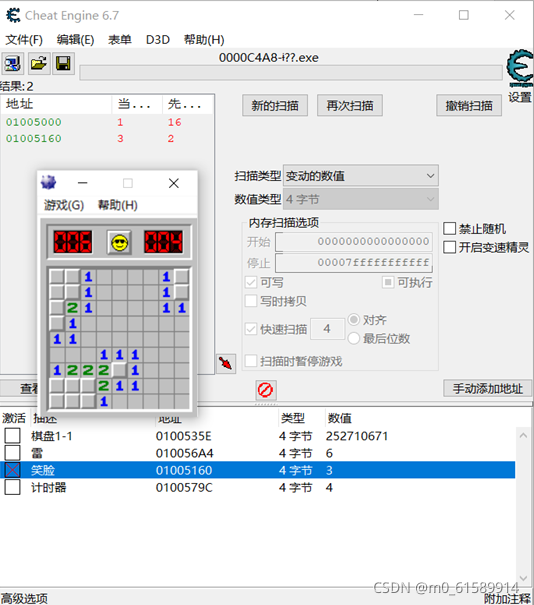This screenshot has width=534, height=605.
Task: Click the Minesweeper mine window icon
Action: pos(49,183)
